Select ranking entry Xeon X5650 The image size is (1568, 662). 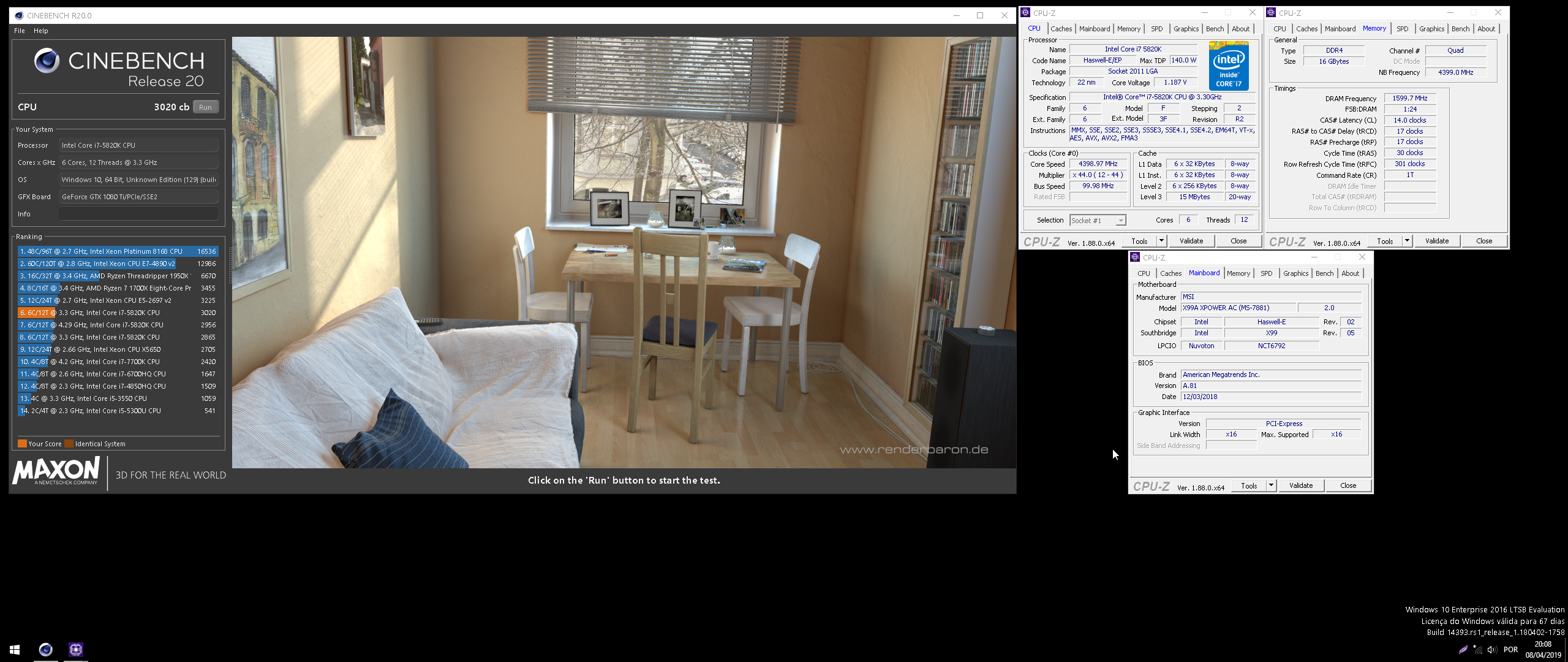[x=118, y=349]
